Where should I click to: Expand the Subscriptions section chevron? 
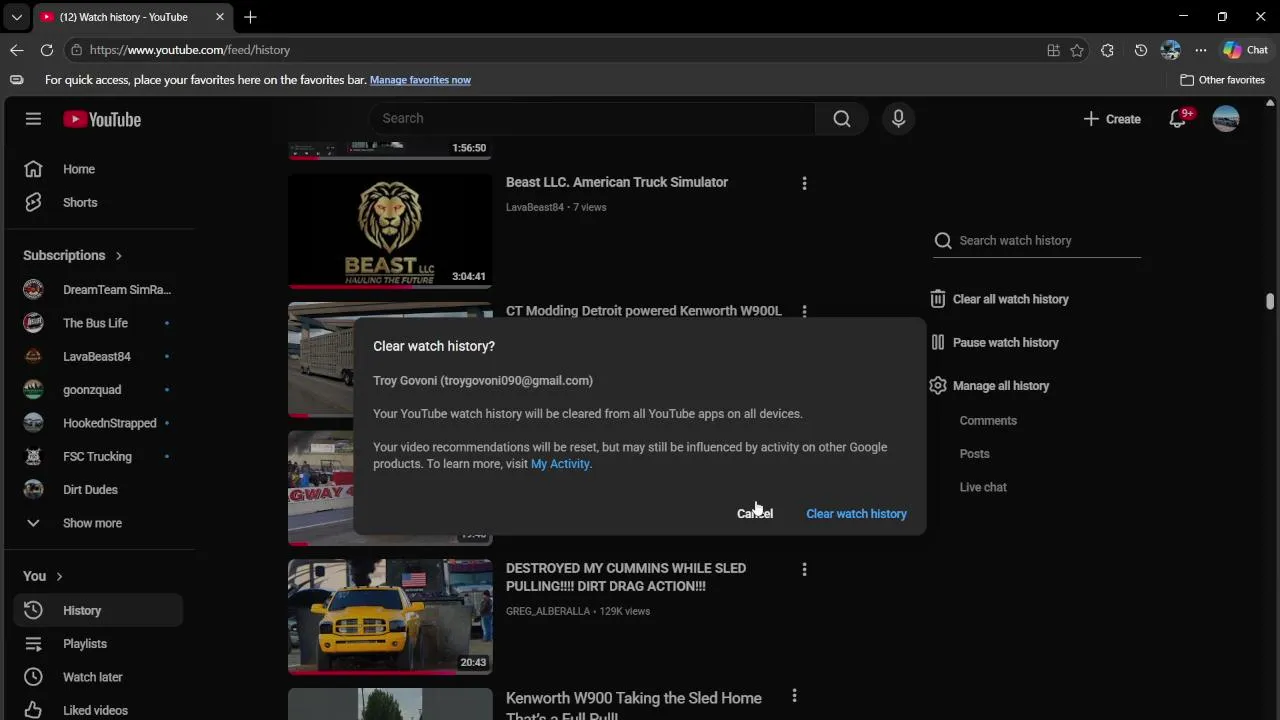tap(118, 256)
